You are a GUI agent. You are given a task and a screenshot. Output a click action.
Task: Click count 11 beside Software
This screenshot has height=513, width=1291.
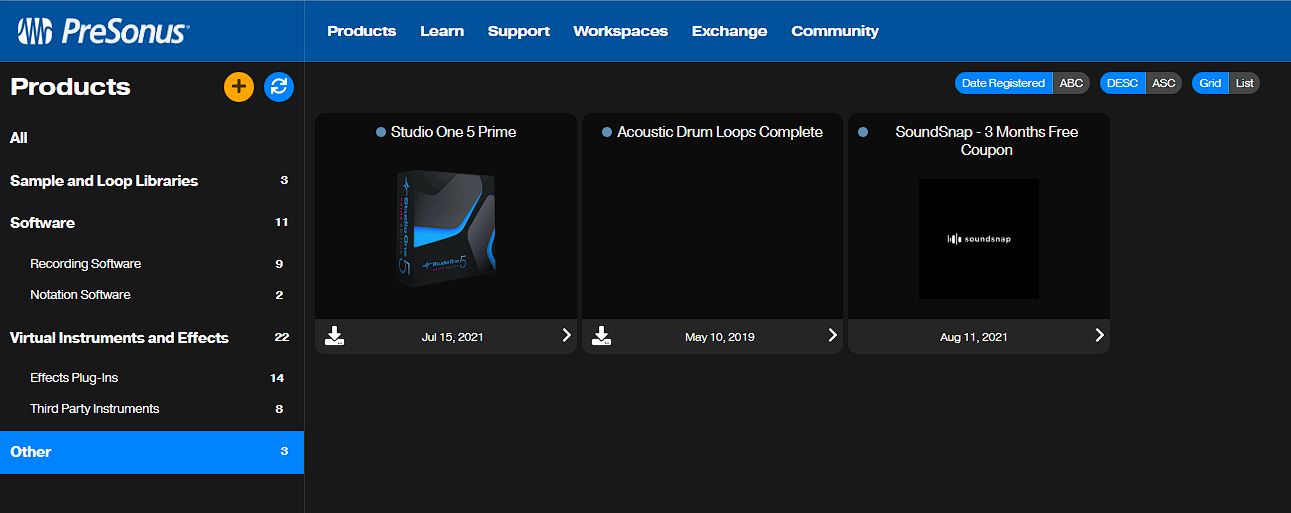point(282,223)
